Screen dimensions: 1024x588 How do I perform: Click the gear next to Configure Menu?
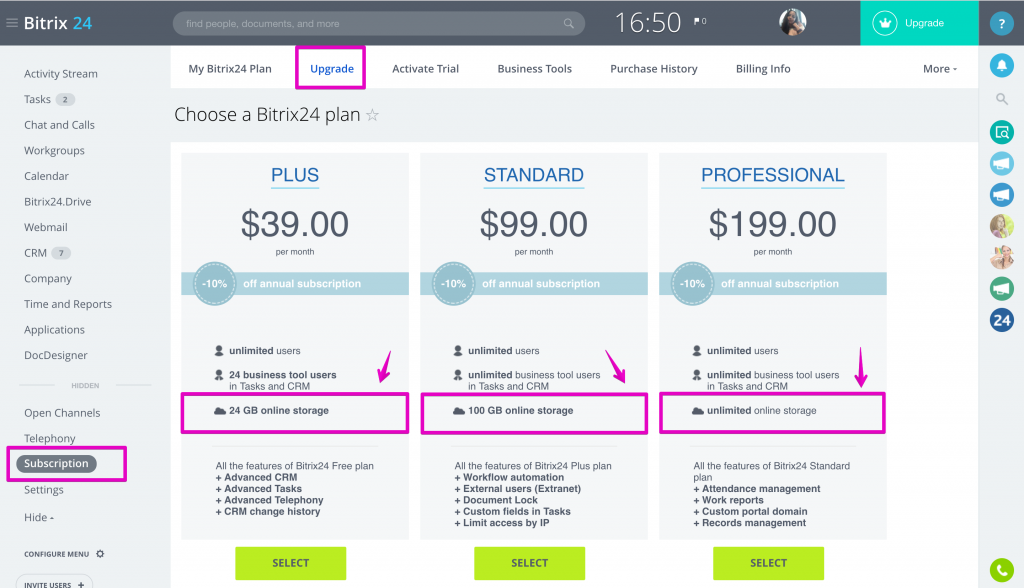[x=100, y=553]
